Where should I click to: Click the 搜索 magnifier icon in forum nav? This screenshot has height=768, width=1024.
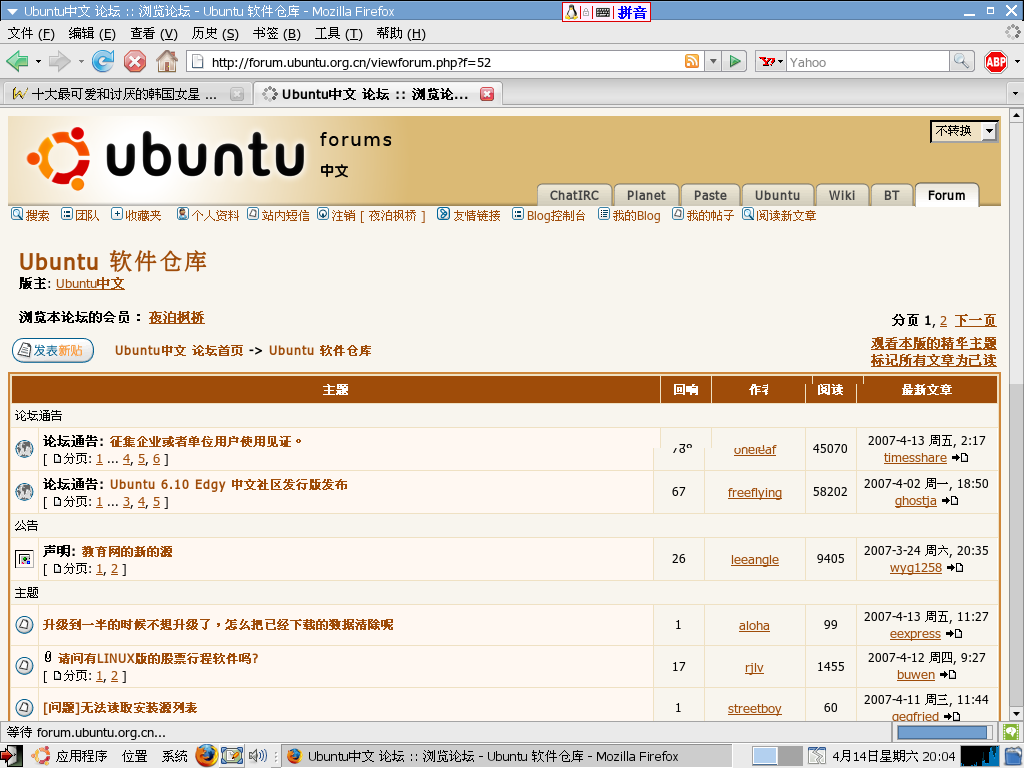click(x=17, y=214)
